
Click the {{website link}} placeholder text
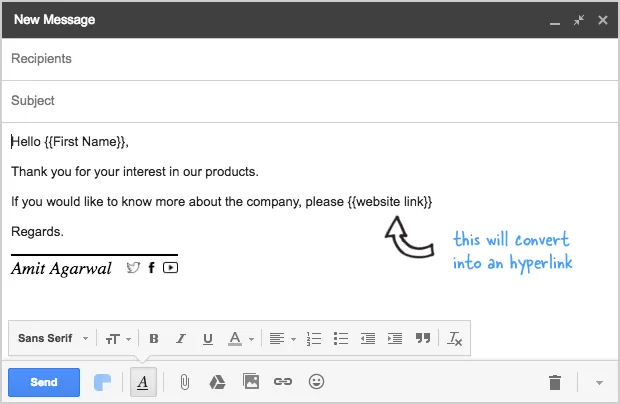[390, 202]
